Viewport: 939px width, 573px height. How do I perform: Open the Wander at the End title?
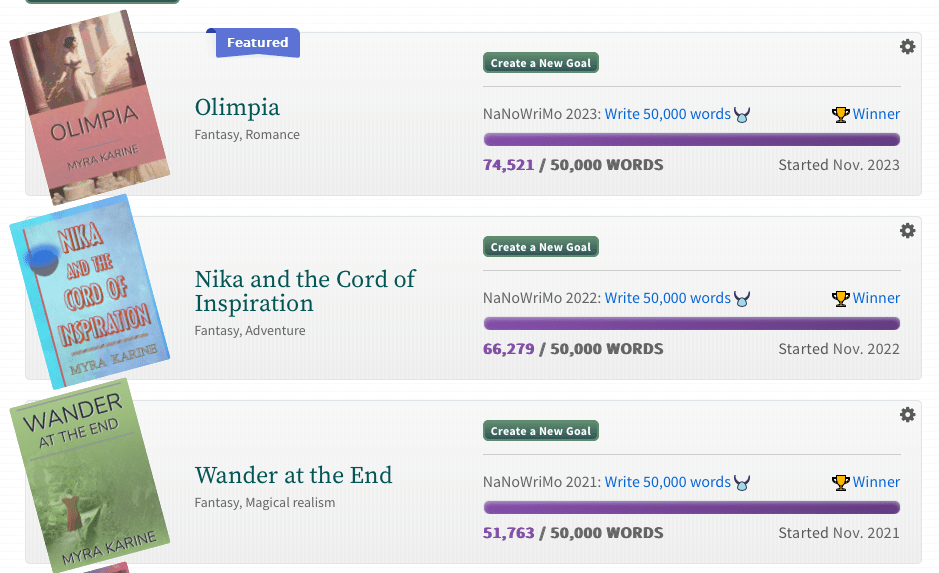click(x=293, y=475)
